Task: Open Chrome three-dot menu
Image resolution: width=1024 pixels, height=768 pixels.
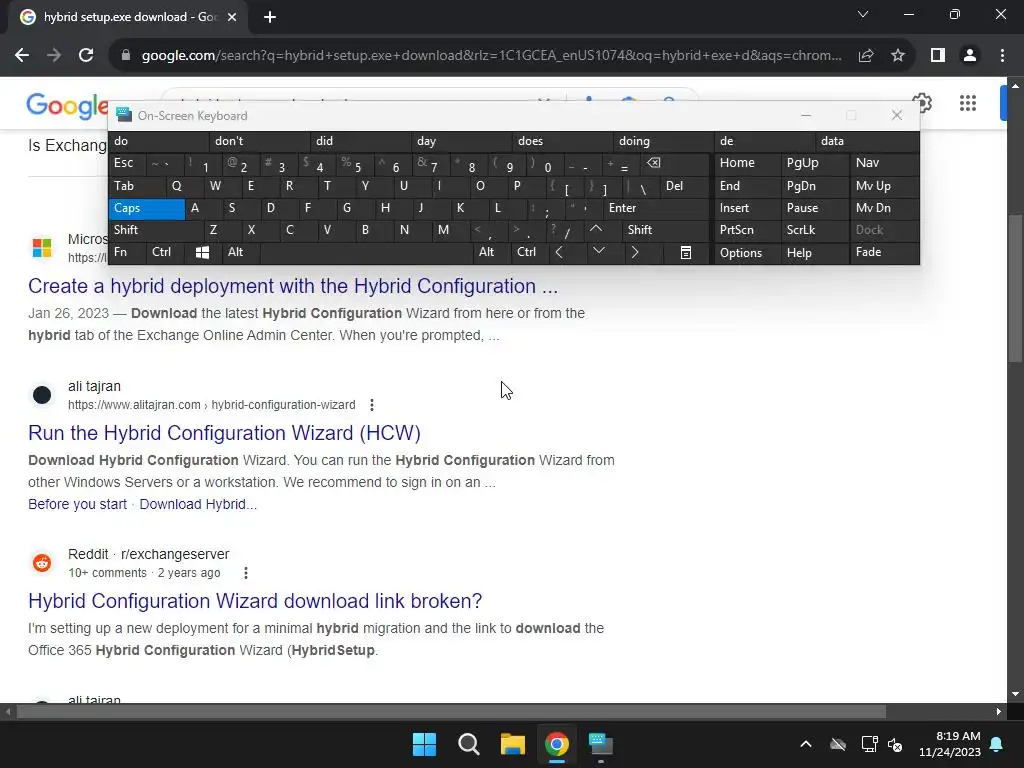Action: click(1002, 56)
